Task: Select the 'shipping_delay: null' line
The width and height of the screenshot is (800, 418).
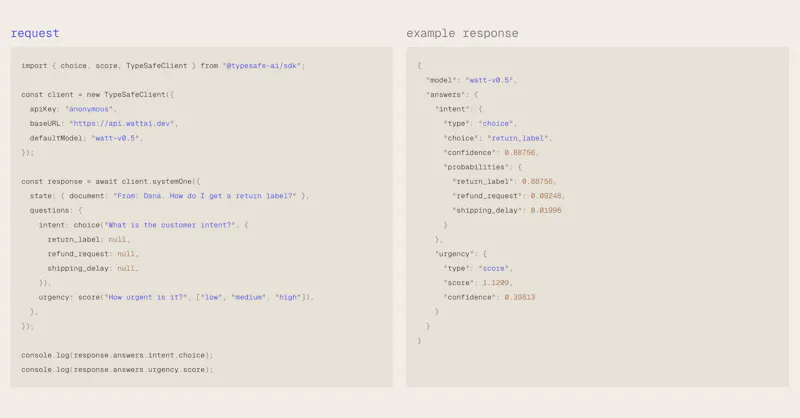Action: [93, 268]
